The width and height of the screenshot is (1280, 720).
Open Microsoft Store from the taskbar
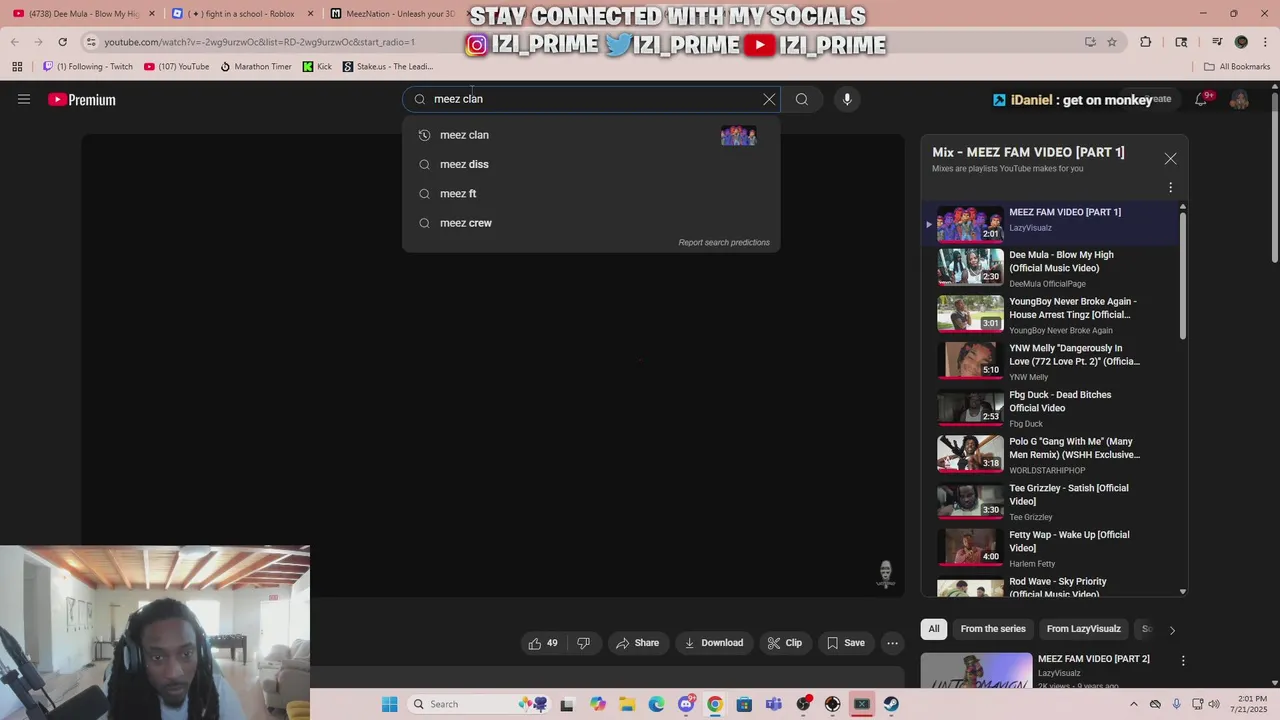point(744,704)
